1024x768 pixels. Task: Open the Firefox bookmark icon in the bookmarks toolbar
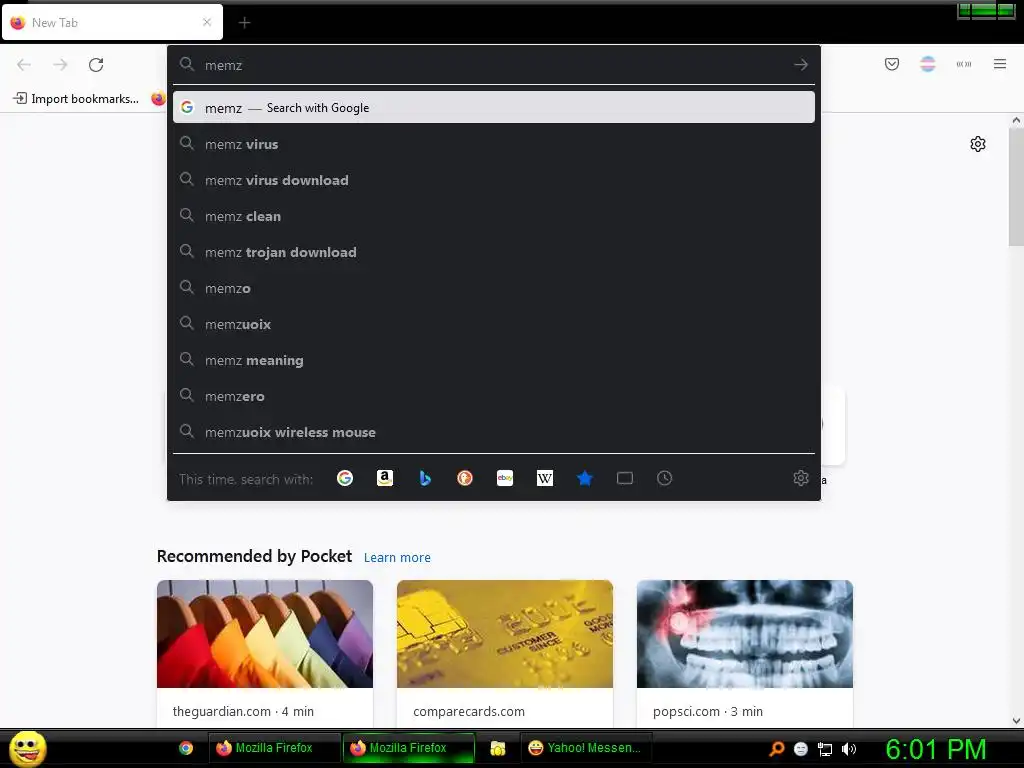(x=158, y=99)
